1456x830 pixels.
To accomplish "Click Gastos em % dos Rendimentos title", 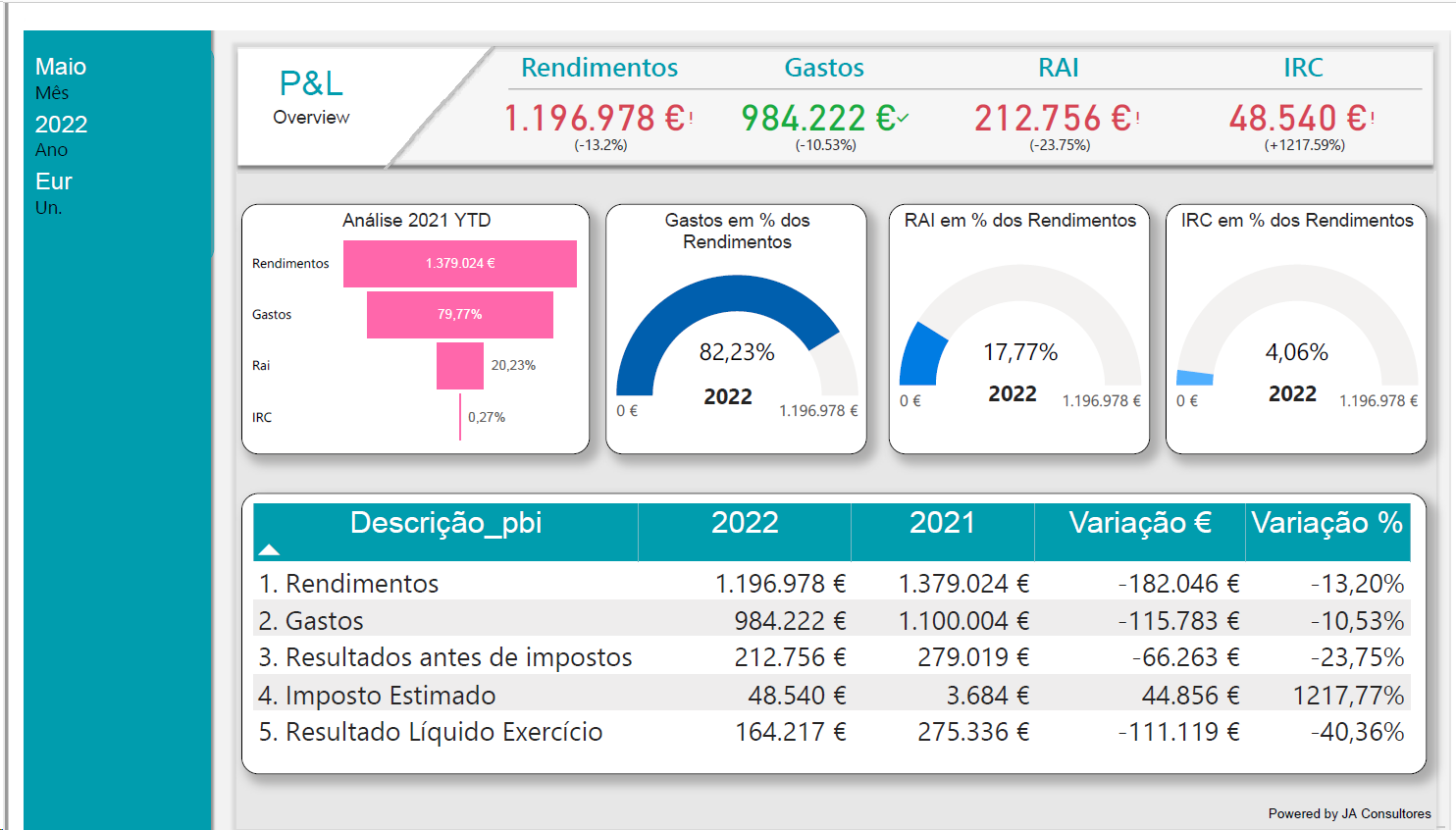I will click(737, 231).
